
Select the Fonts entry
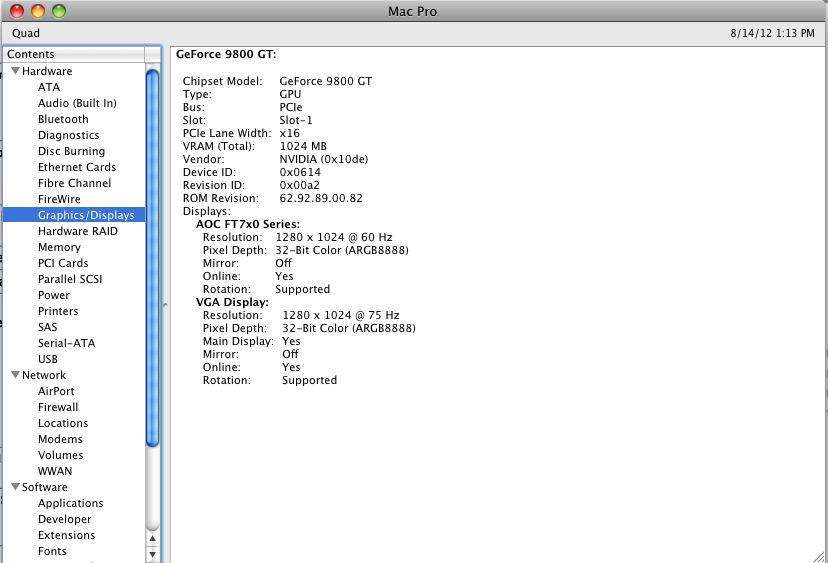coord(52,551)
